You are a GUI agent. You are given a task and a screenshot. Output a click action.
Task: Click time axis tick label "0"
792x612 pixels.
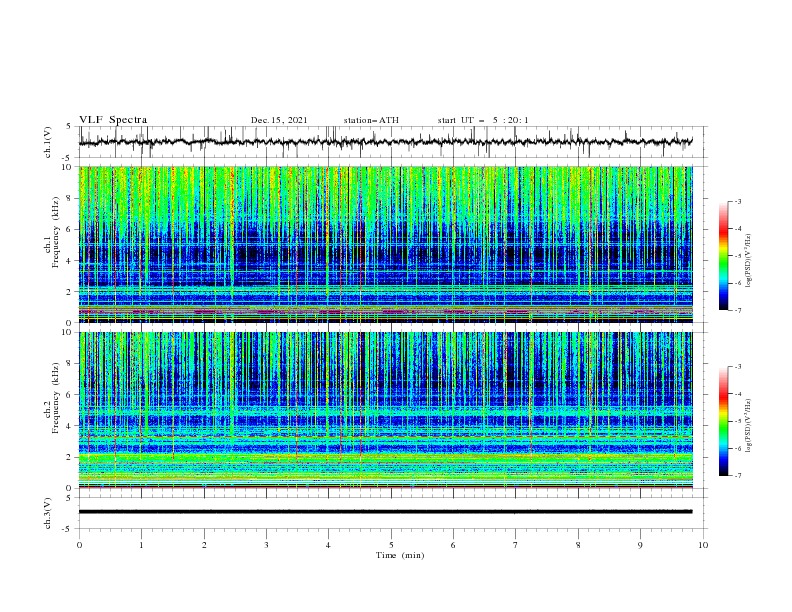click(79, 545)
